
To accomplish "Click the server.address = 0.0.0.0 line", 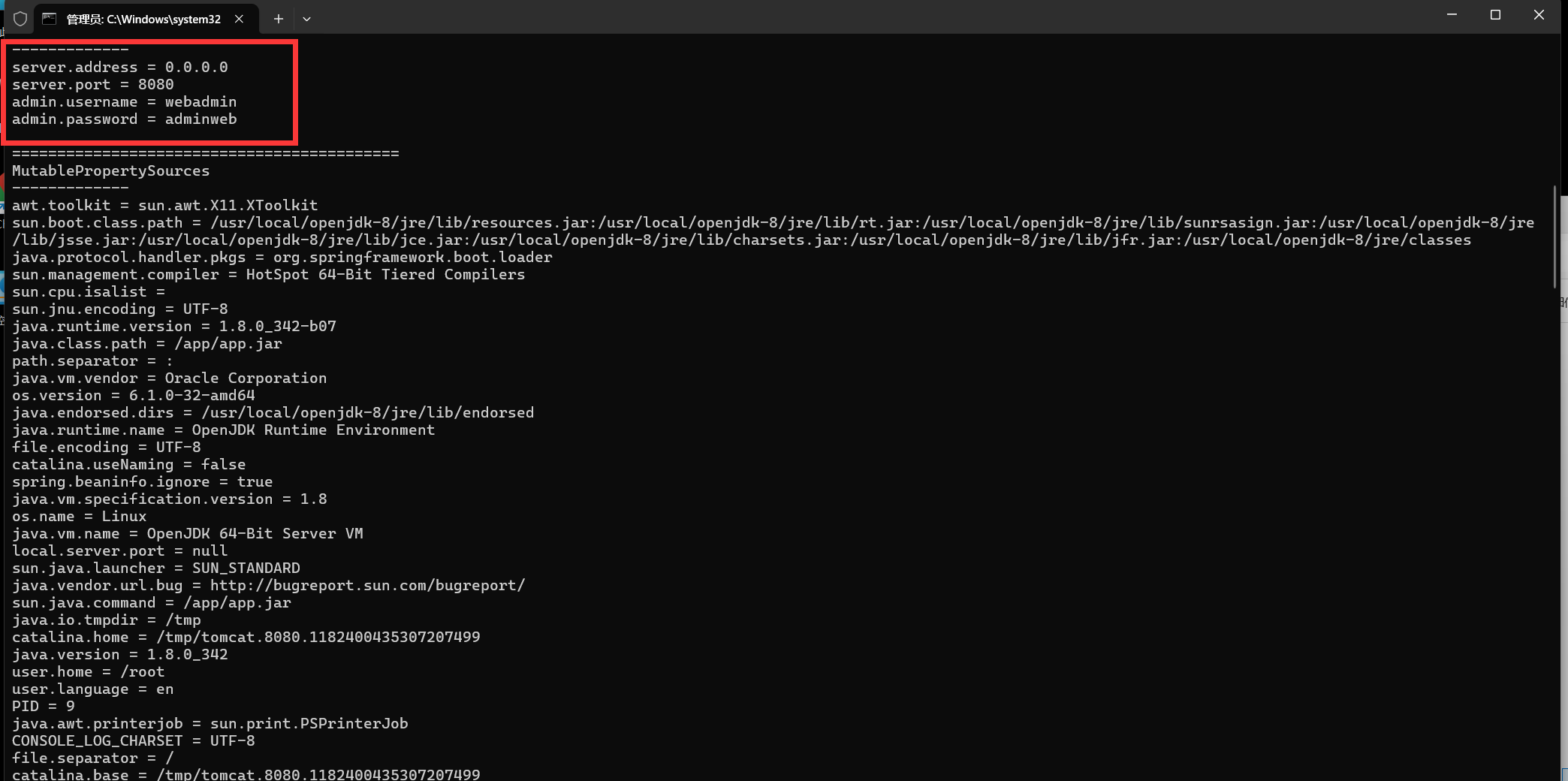I will pyautogui.click(x=119, y=67).
